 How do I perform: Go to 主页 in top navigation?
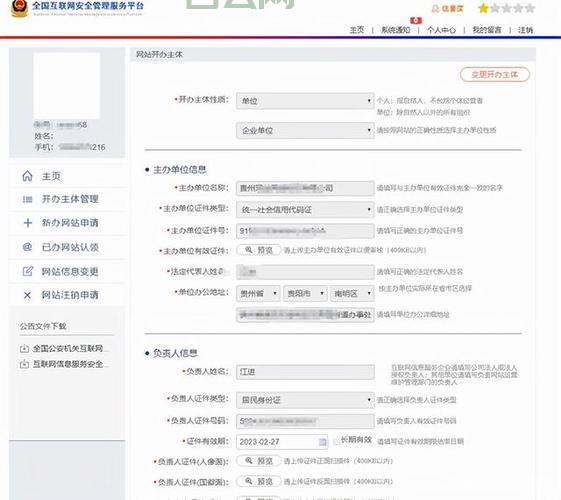point(357,30)
